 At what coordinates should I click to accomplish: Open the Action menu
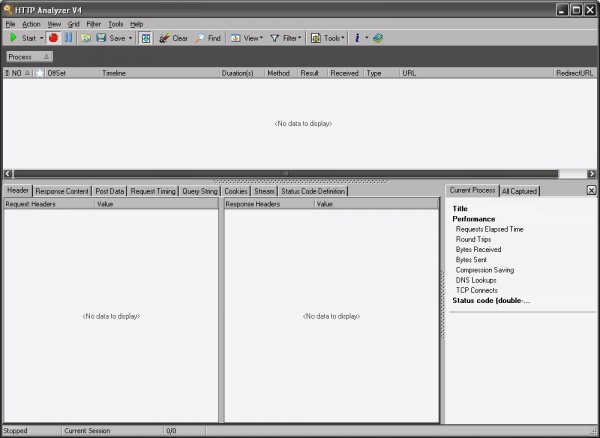tap(31, 24)
